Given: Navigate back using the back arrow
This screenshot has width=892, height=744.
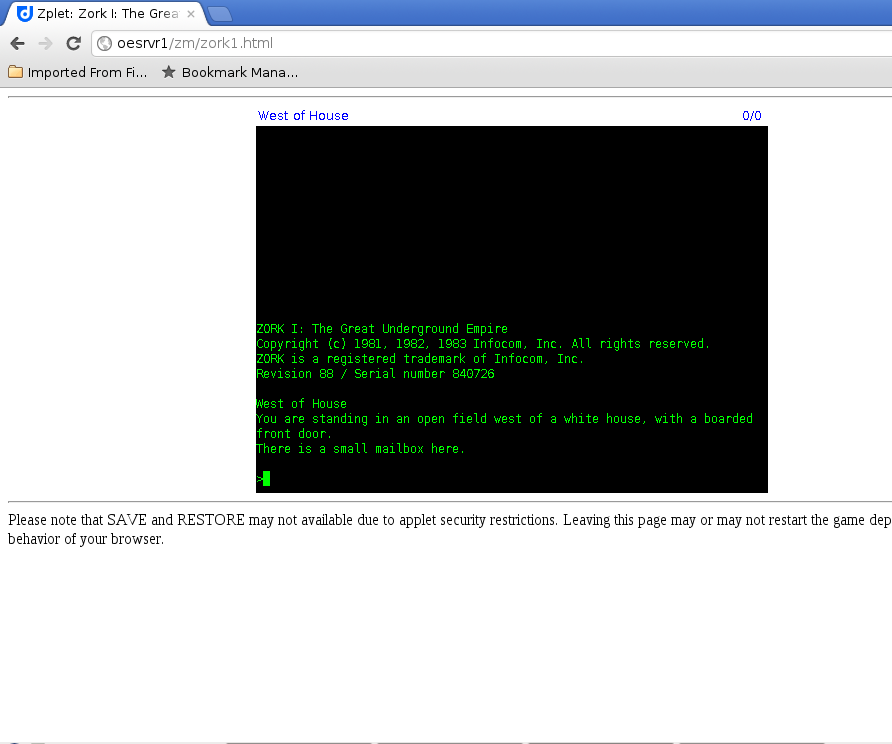Looking at the screenshot, I should pos(17,43).
